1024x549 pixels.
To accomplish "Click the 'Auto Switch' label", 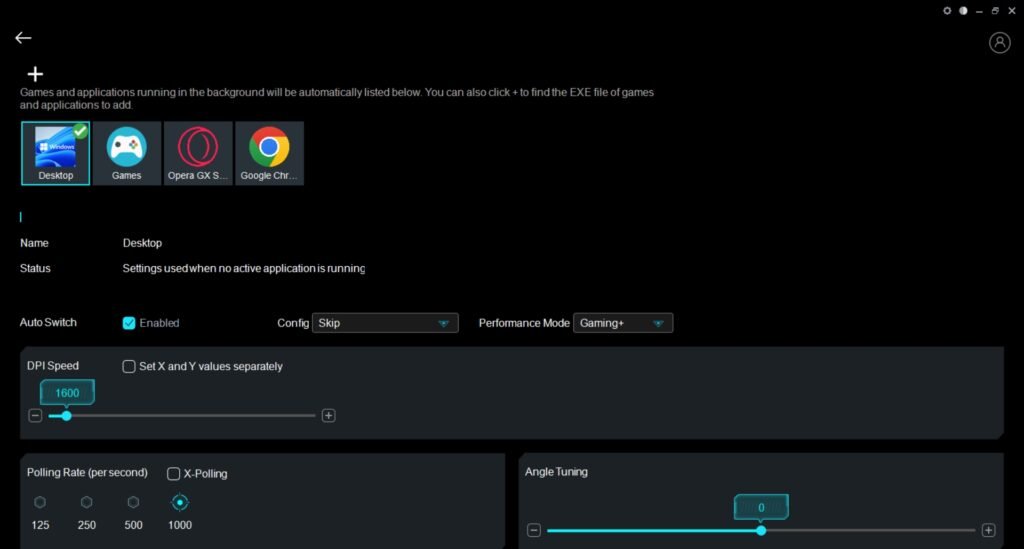I will (48, 322).
